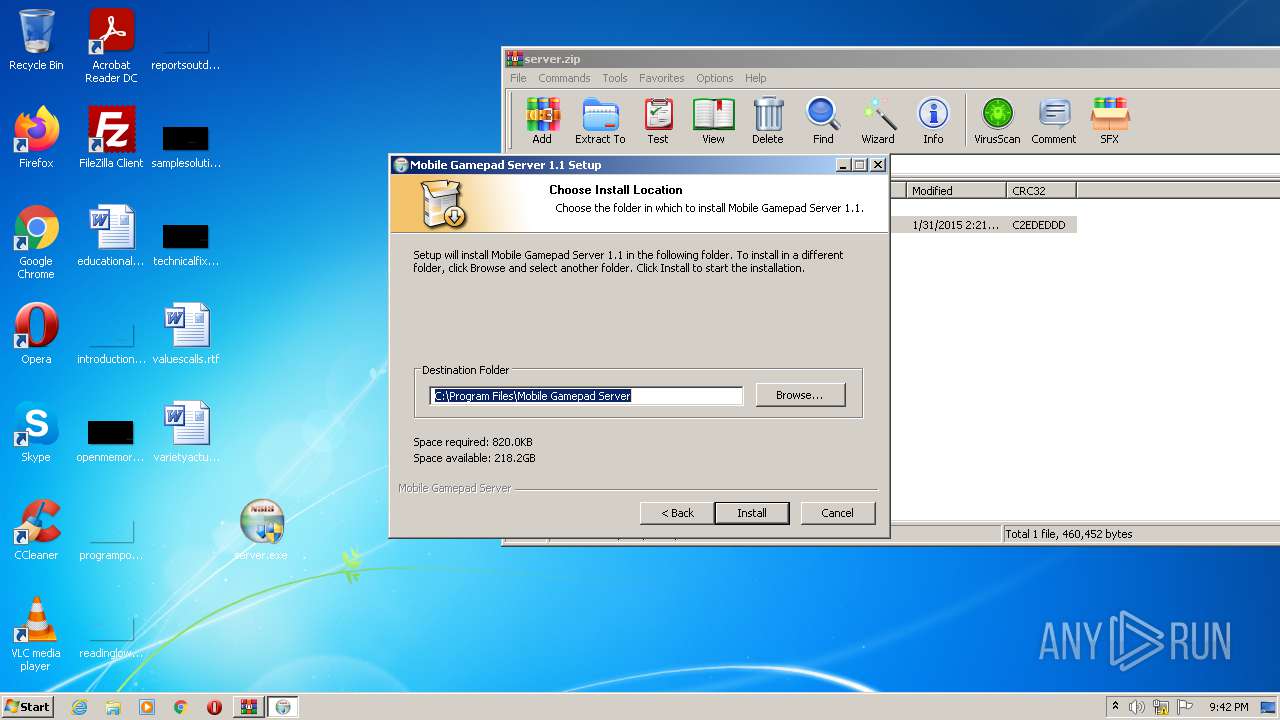Click the Delete trash icon in WinRAR
Screen dimensions: 1280x720
[x=768, y=121]
